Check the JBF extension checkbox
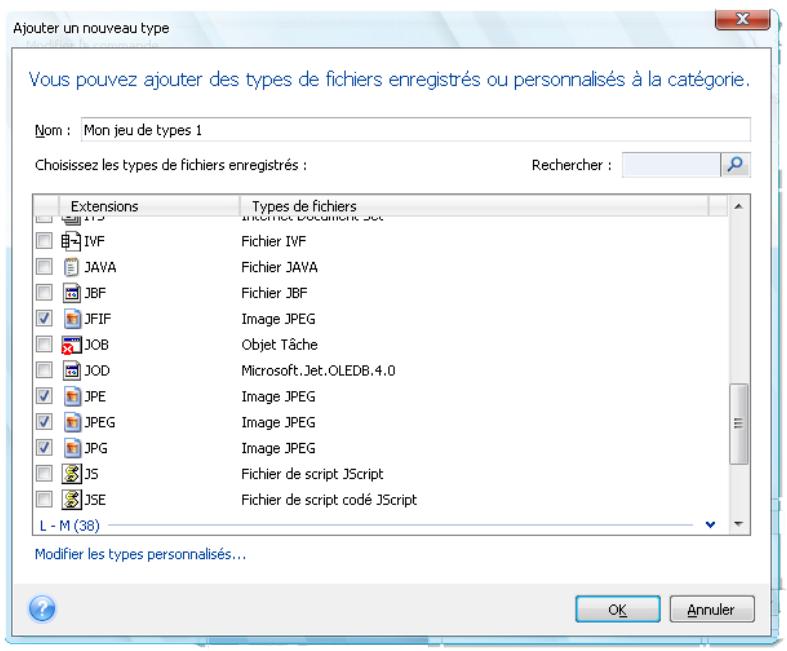Screen dimensions: 787x651 pyautogui.click(x=44, y=293)
